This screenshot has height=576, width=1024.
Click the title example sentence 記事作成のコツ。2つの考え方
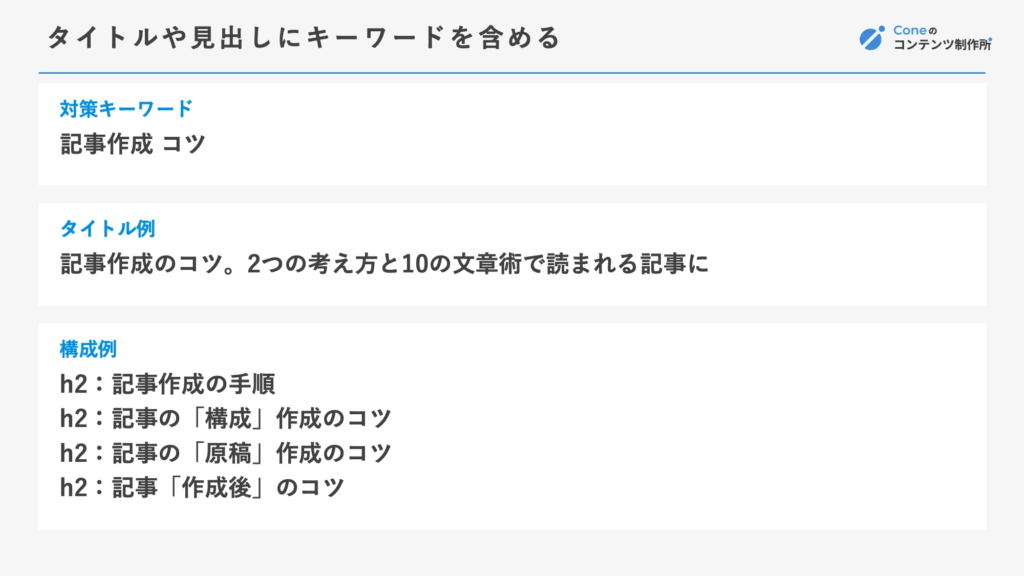(x=221, y=264)
